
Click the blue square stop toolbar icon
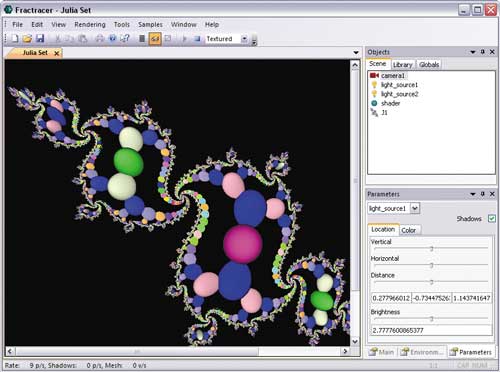tap(197, 39)
